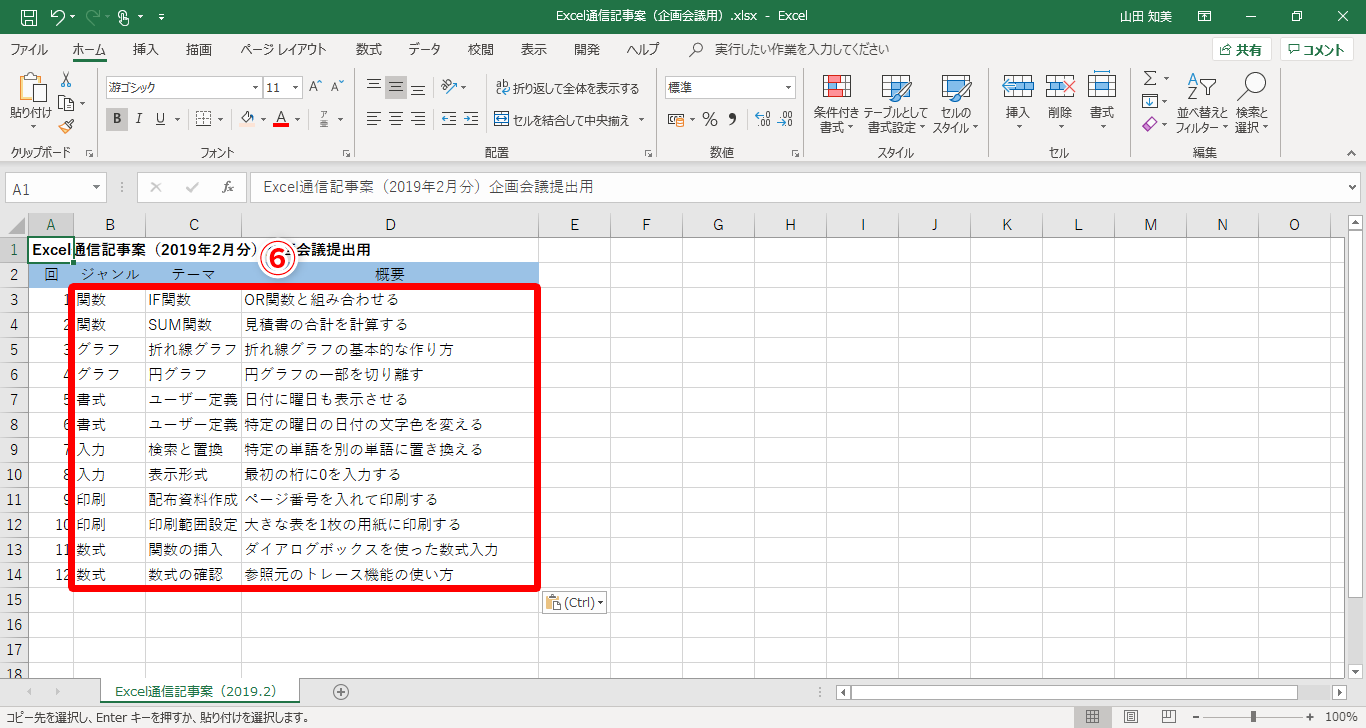Open Format as Table (テーブルとして書式設定)
1366x728 pixels.
(x=895, y=103)
